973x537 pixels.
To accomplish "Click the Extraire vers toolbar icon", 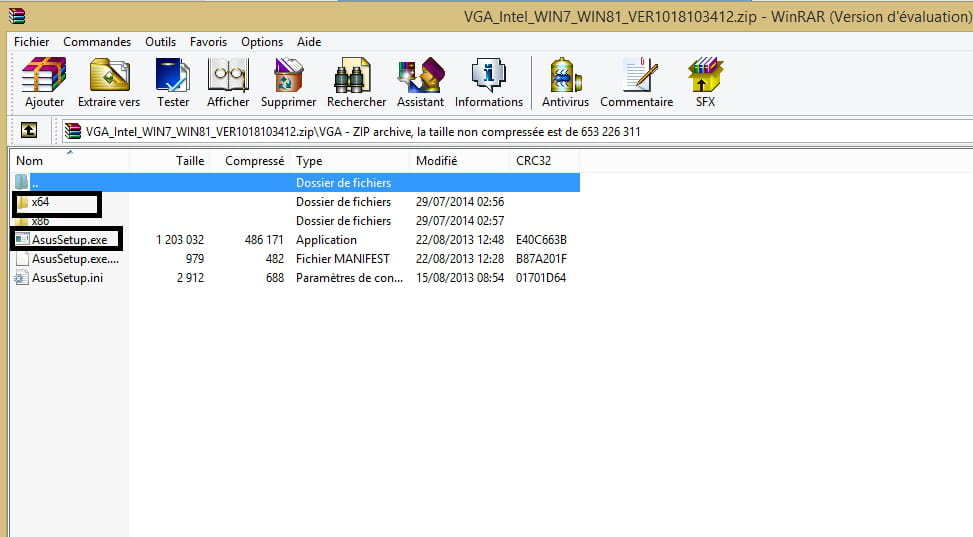I will [109, 75].
